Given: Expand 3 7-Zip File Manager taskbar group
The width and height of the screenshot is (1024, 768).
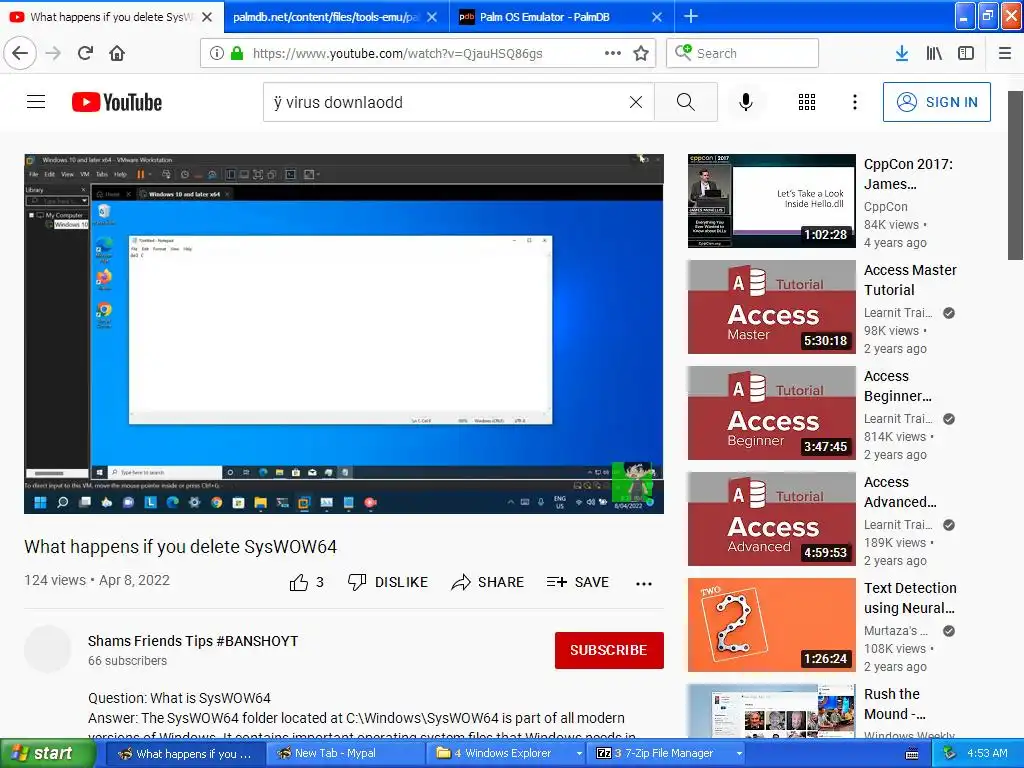Looking at the screenshot, I should pyautogui.click(x=667, y=754).
